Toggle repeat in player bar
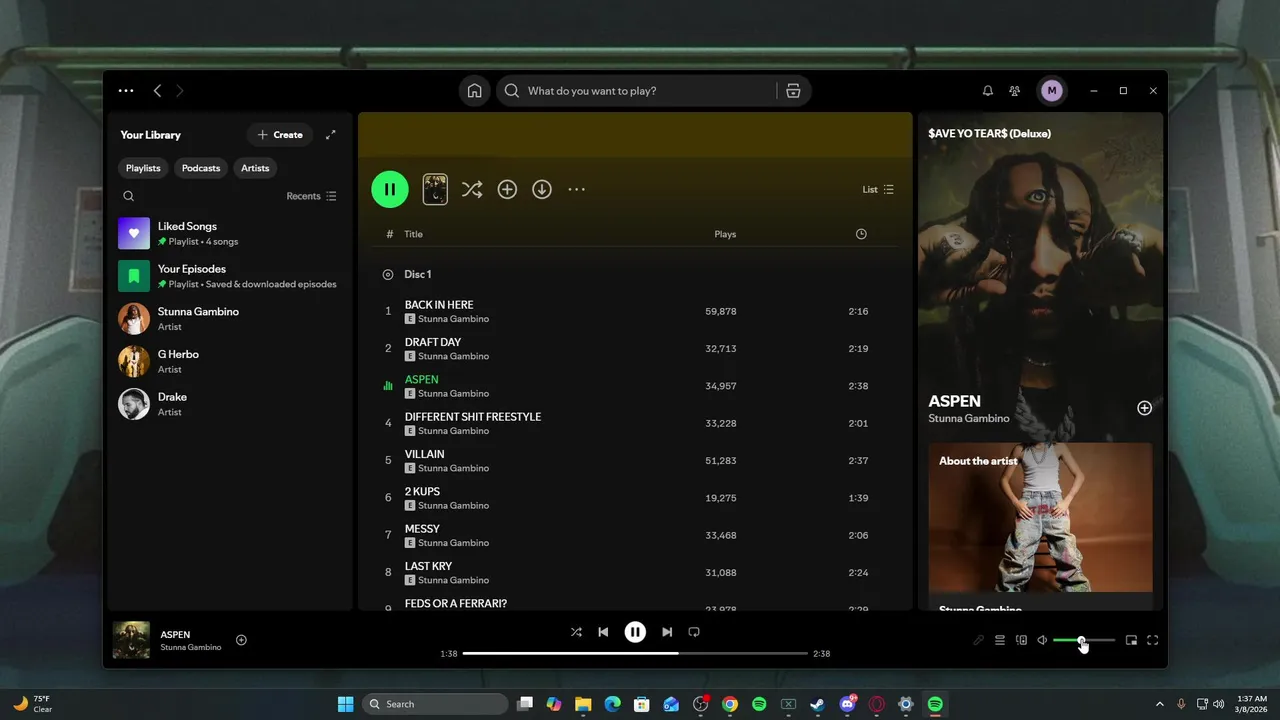1280x720 pixels. pos(694,632)
